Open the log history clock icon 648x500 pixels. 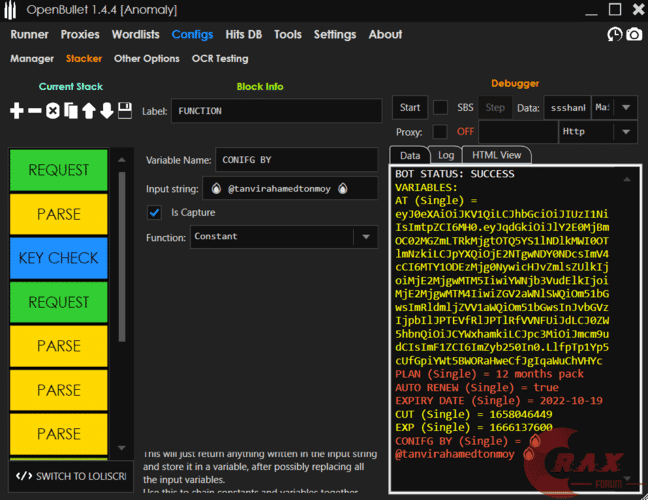(614, 35)
